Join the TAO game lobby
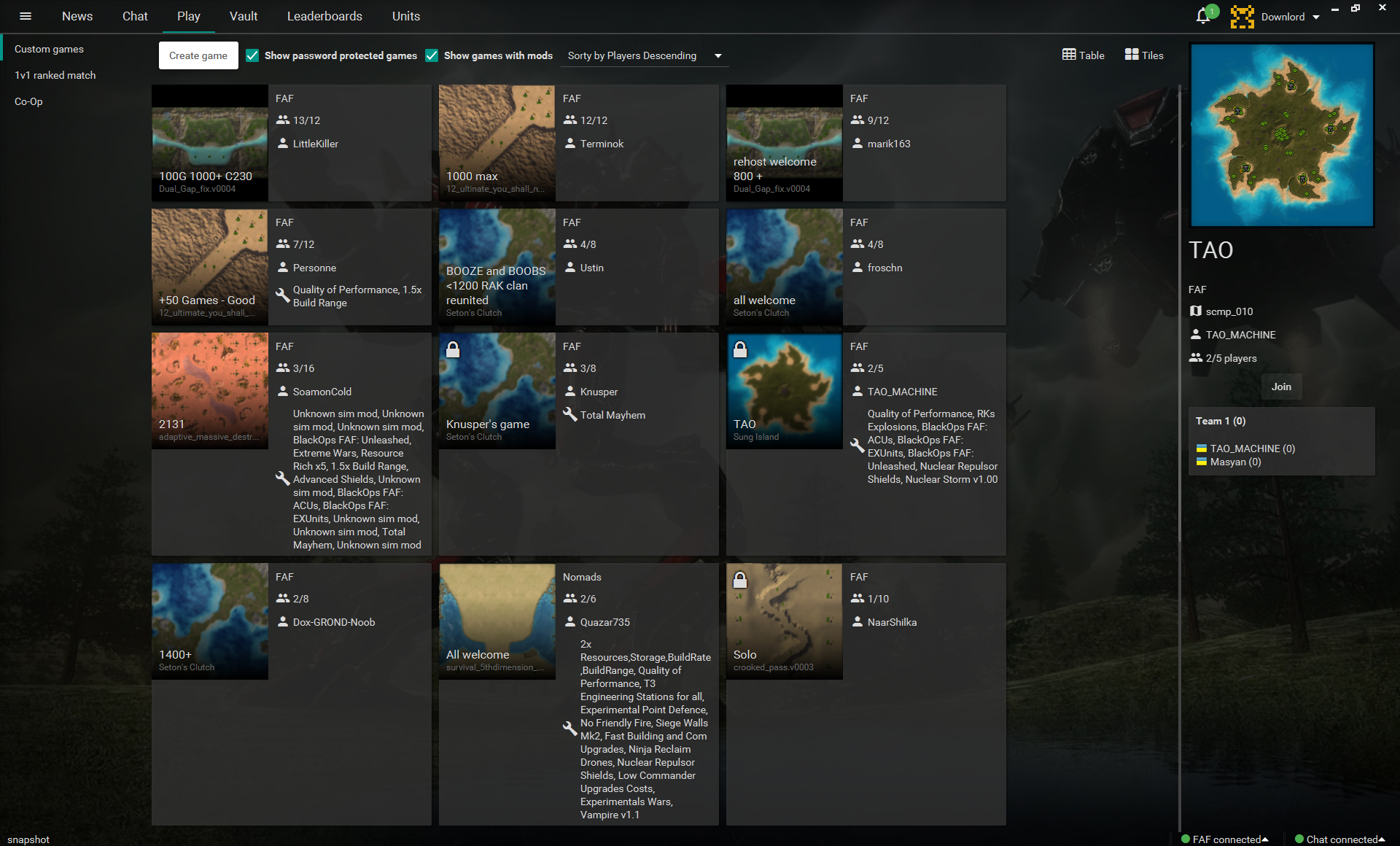Viewport: 1400px width, 846px height. [x=1281, y=387]
